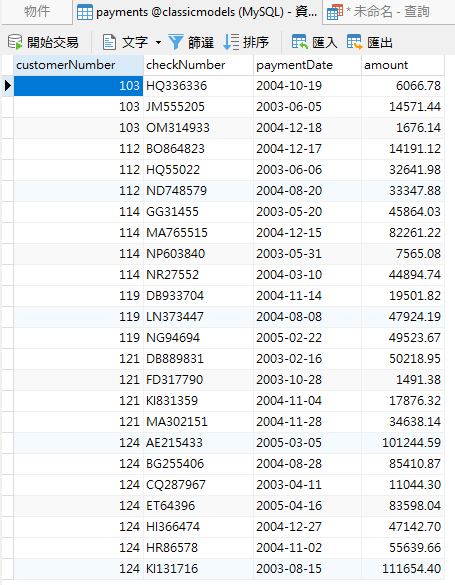Select the payments @classicmodels tab
This screenshot has width=455, height=585.
(x=197, y=12)
